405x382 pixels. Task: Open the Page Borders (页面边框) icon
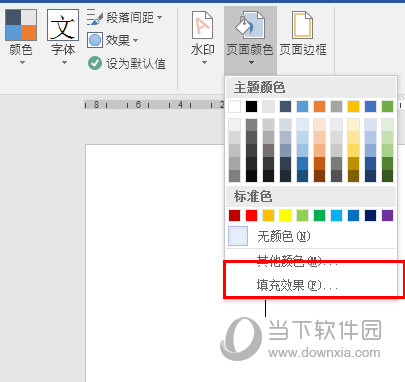(303, 25)
